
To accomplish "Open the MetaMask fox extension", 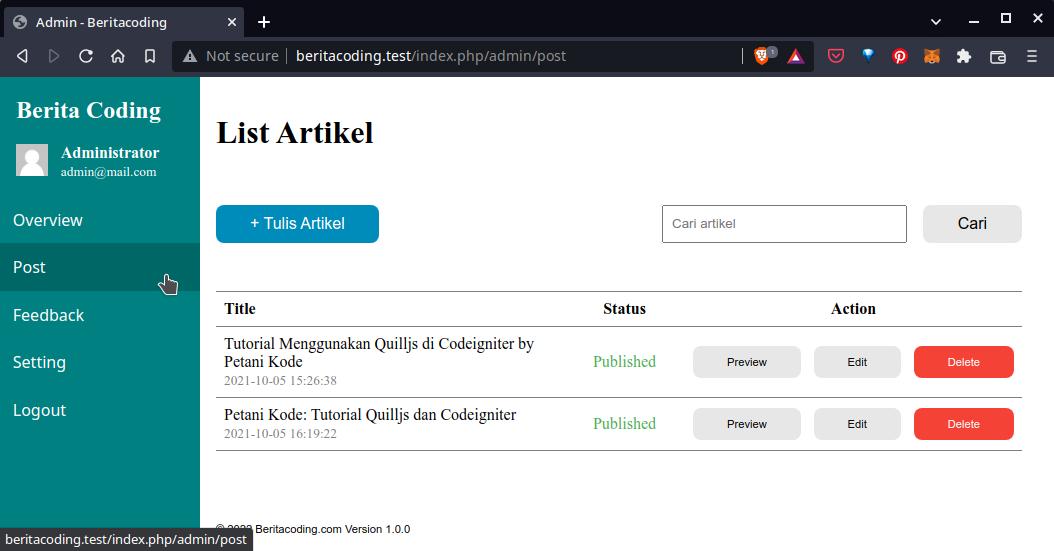I will (x=931, y=56).
